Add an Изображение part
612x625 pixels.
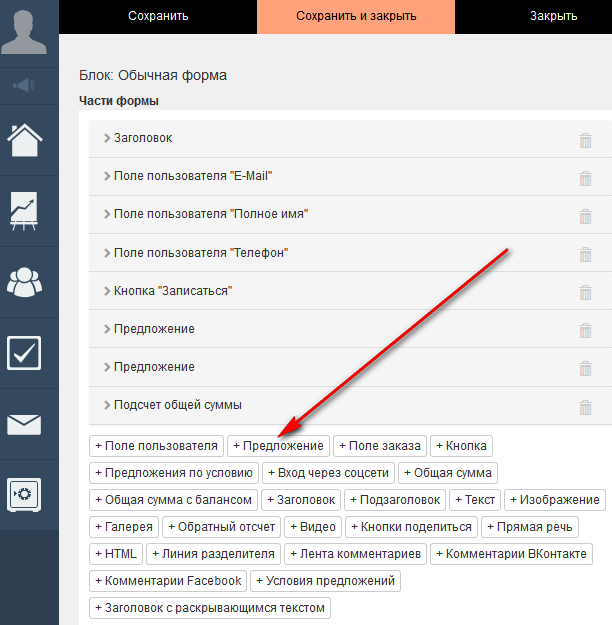[555, 500]
